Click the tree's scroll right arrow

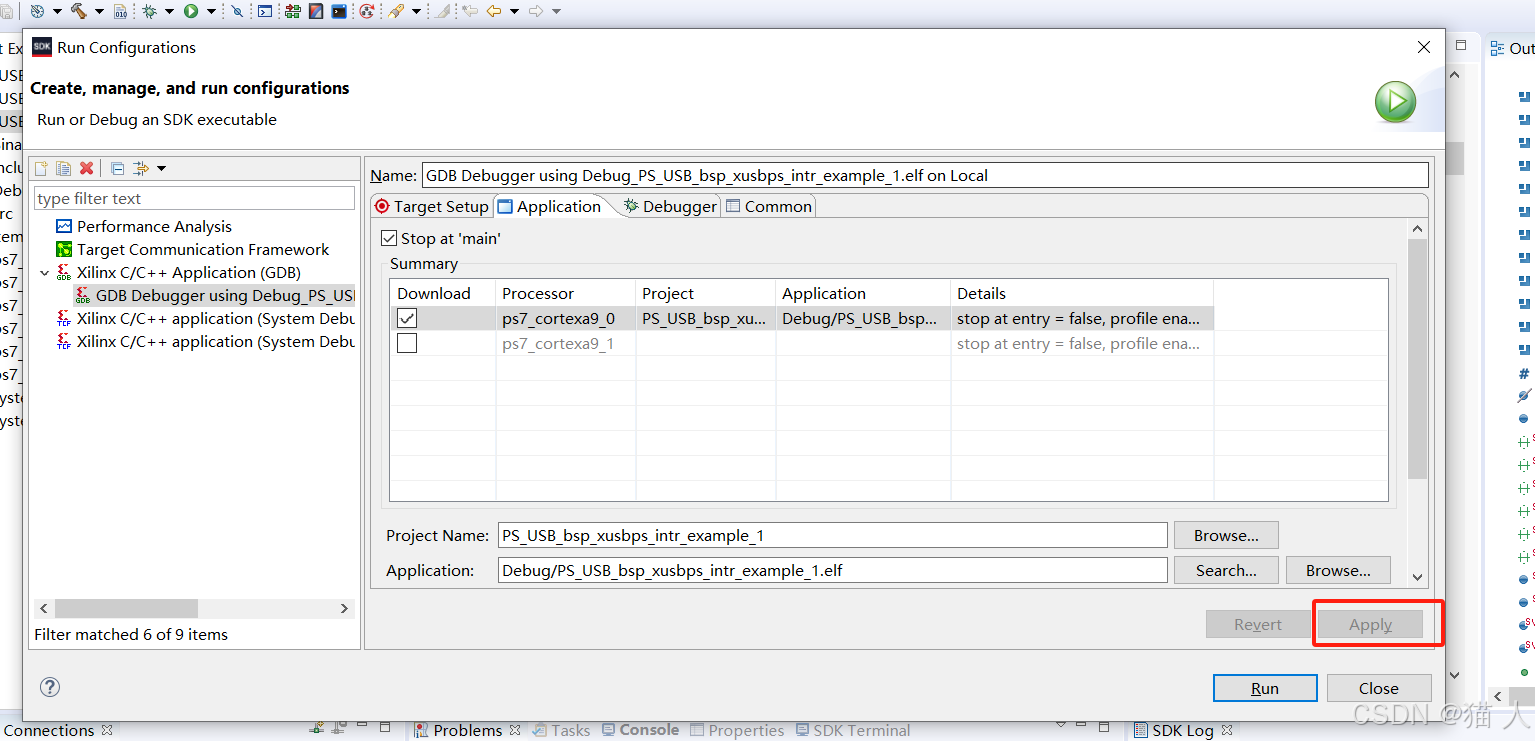pyautogui.click(x=344, y=608)
